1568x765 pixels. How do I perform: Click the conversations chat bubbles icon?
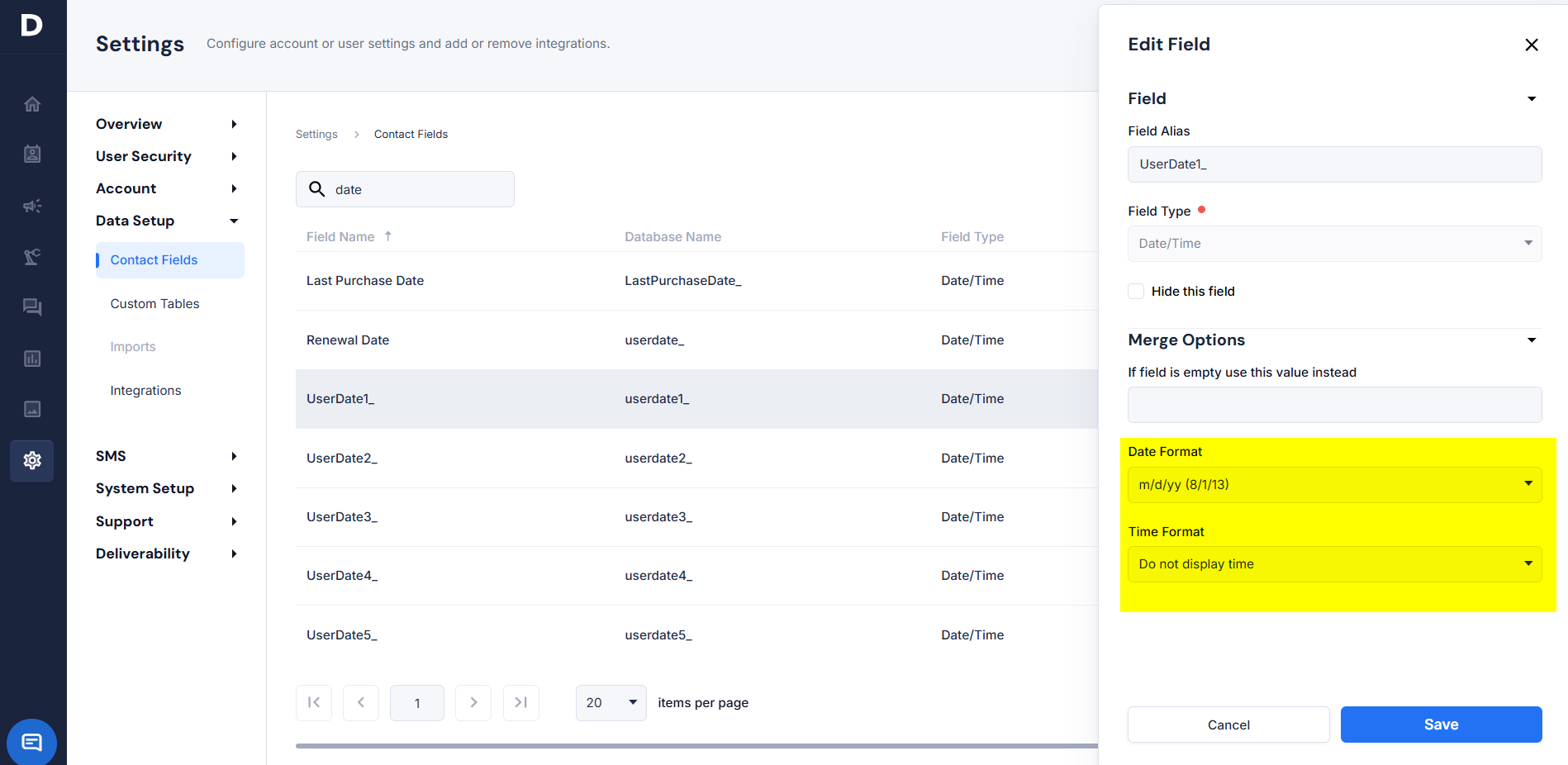pyautogui.click(x=32, y=307)
